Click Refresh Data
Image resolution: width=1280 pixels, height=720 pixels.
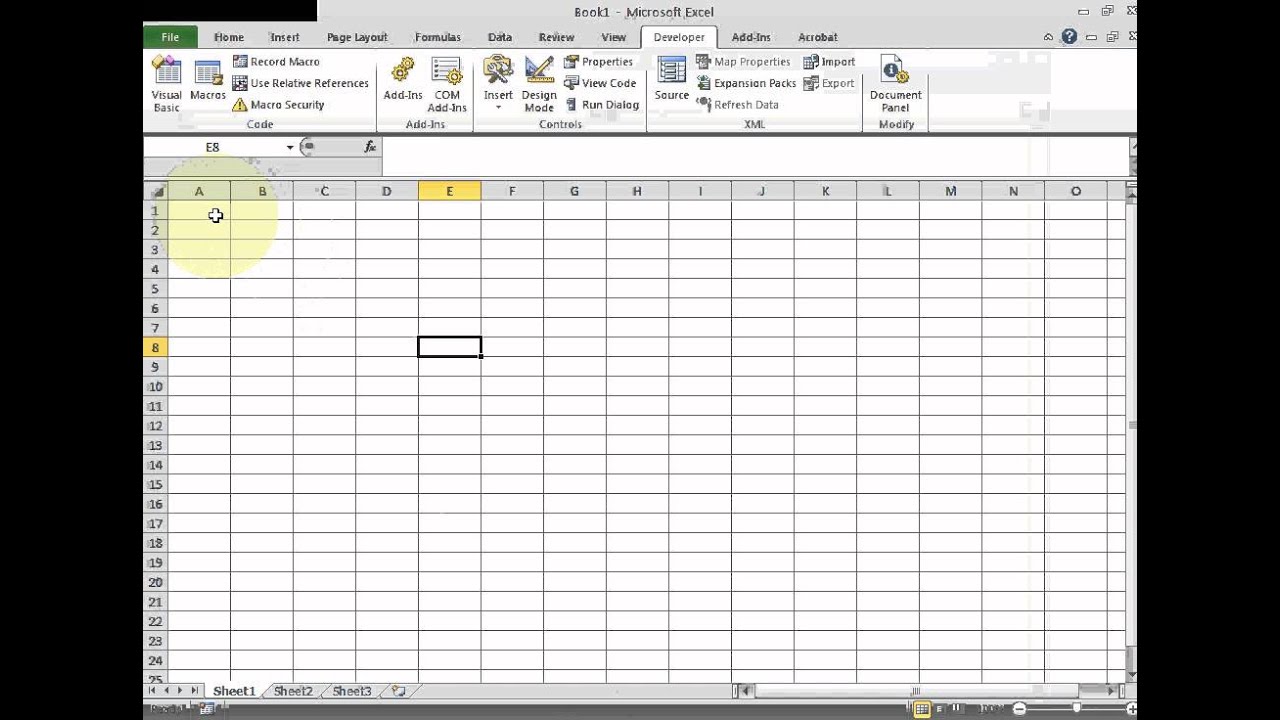[737, 105]
